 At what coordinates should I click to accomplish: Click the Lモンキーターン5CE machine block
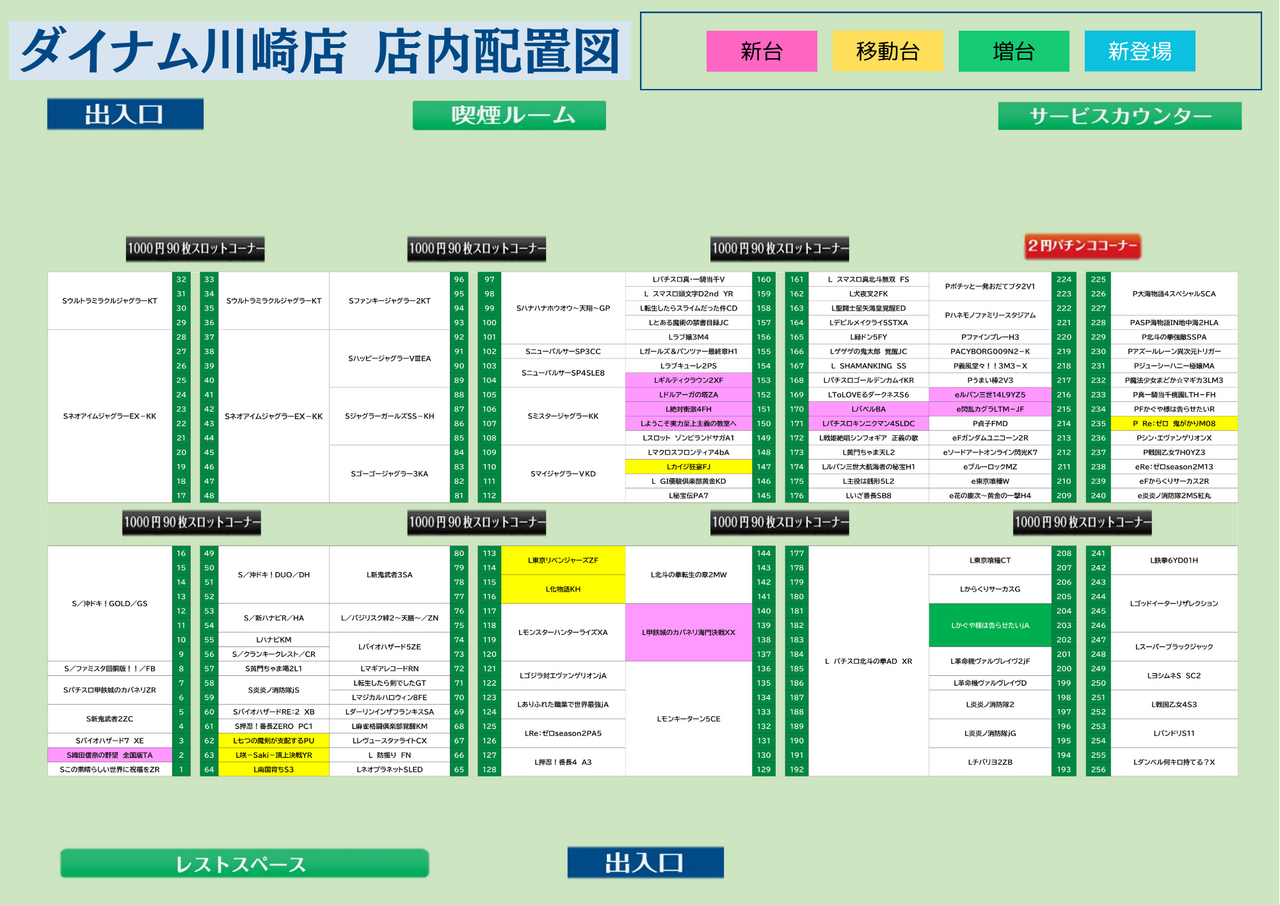688,719
